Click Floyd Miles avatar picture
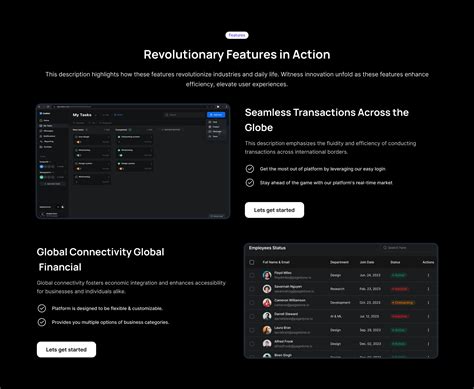Viewport: 474px width, 389px height. (267, 275)
